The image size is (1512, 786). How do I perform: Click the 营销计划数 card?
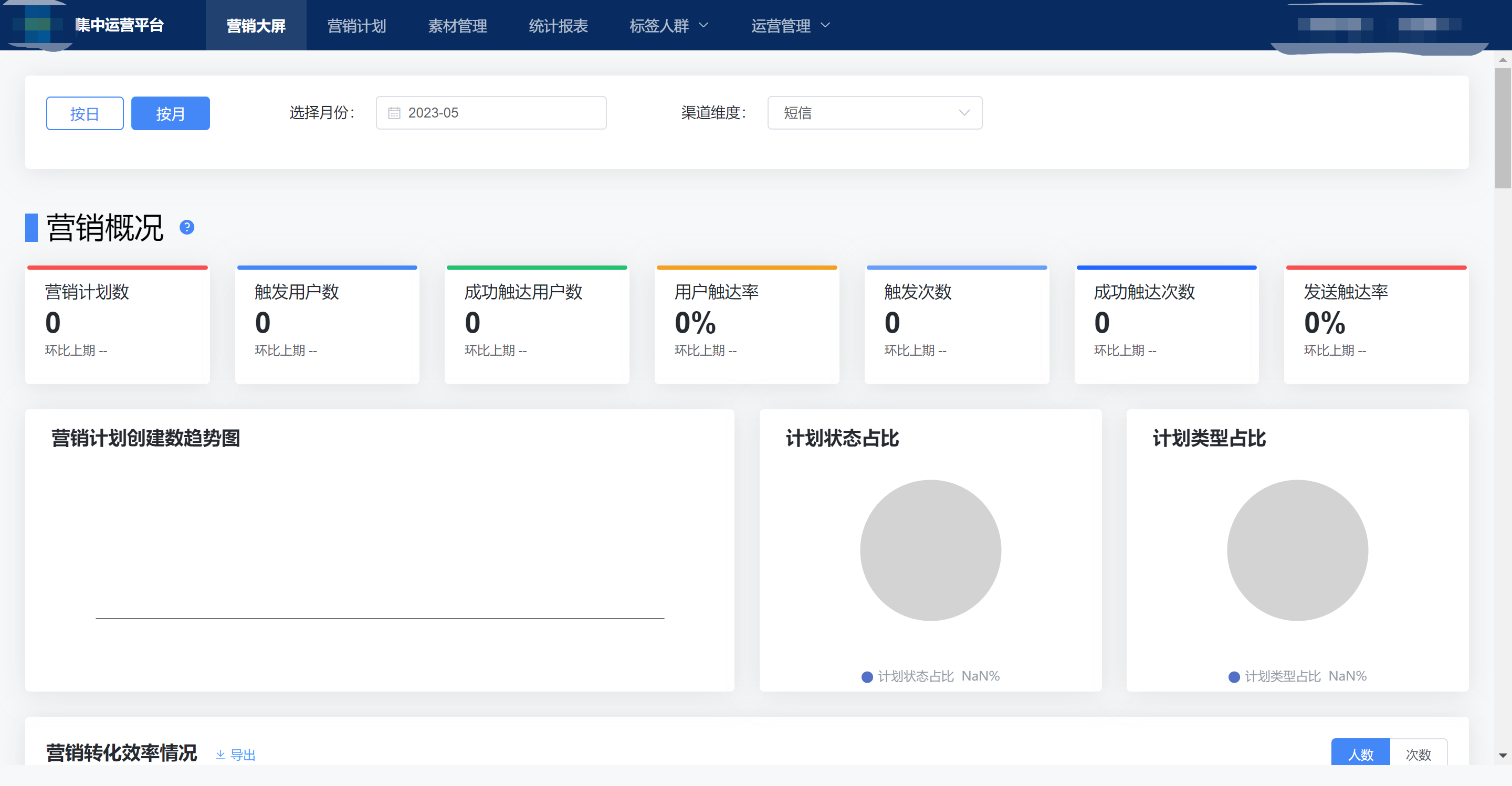[118, 325]
